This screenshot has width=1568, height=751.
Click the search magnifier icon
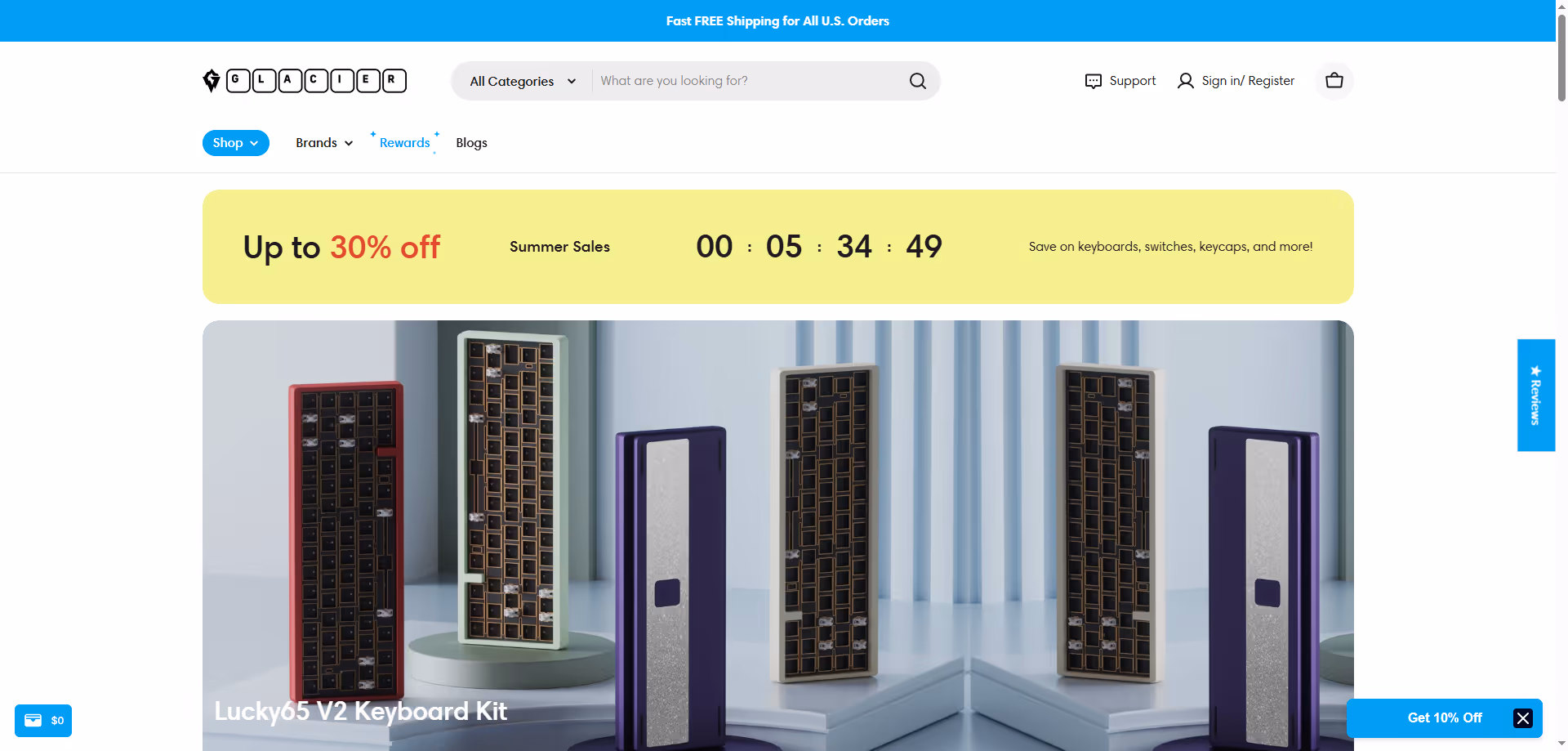[x=918, y=81]
